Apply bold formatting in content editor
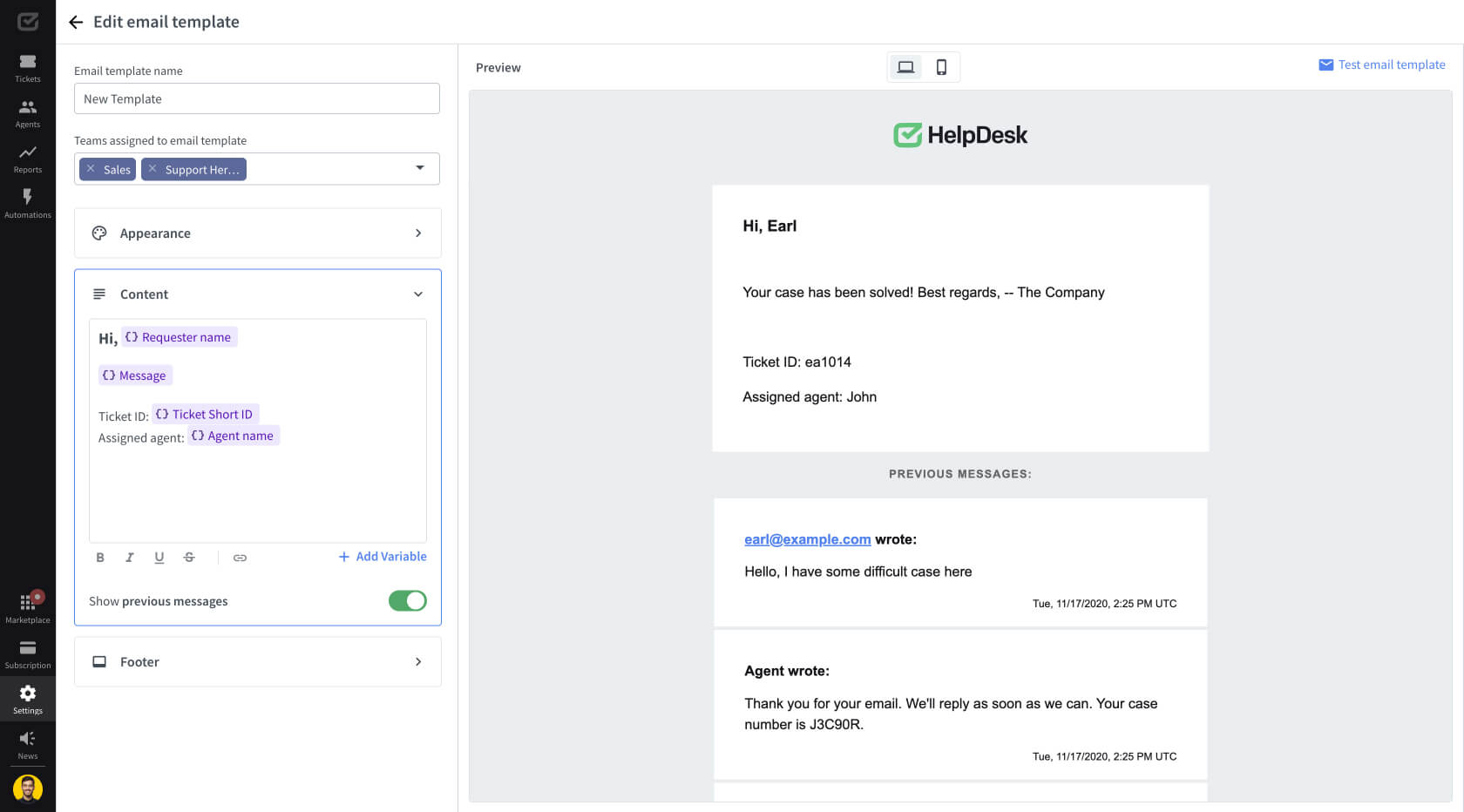Viewport: 1464px width, 812px height. pos(100,558)
